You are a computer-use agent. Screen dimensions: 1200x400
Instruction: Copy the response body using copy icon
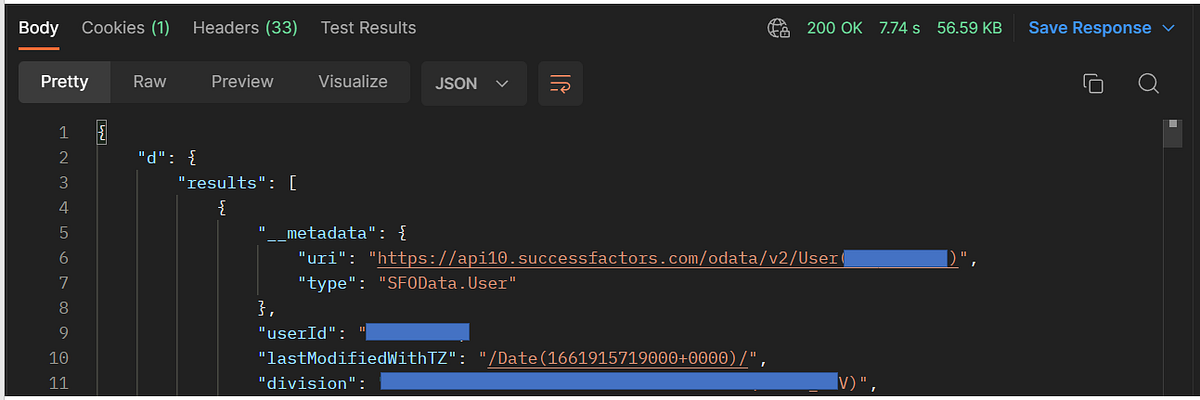[x=1093, y=83]
